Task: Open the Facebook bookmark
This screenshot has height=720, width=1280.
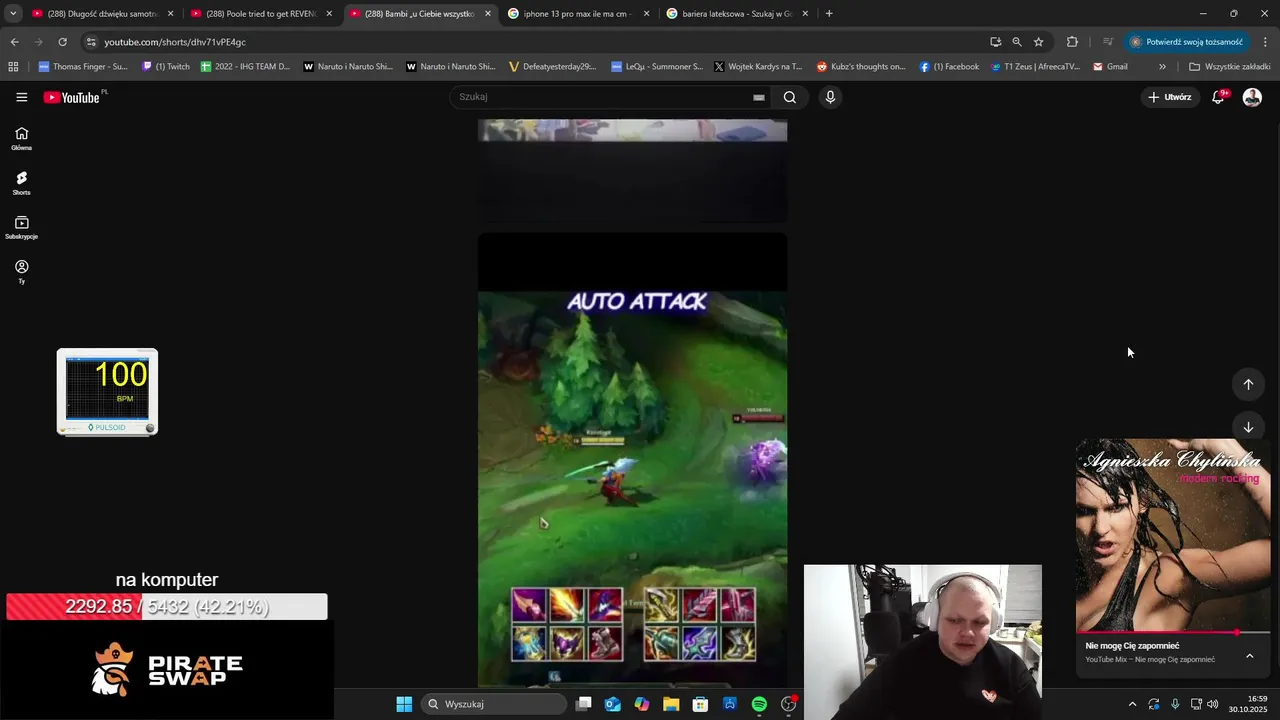Action: 949,67
